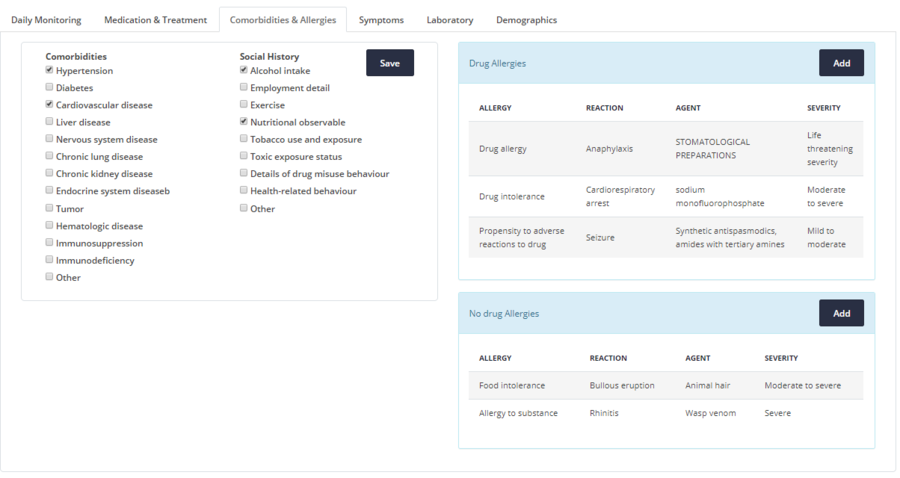Go to the Symptoms tab

pyautogui.click(x=381, y=20)
